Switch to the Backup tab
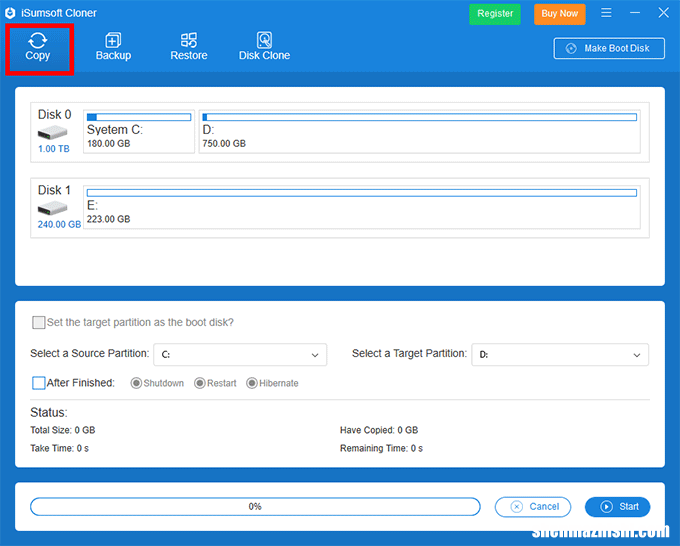 coord(113,47)
